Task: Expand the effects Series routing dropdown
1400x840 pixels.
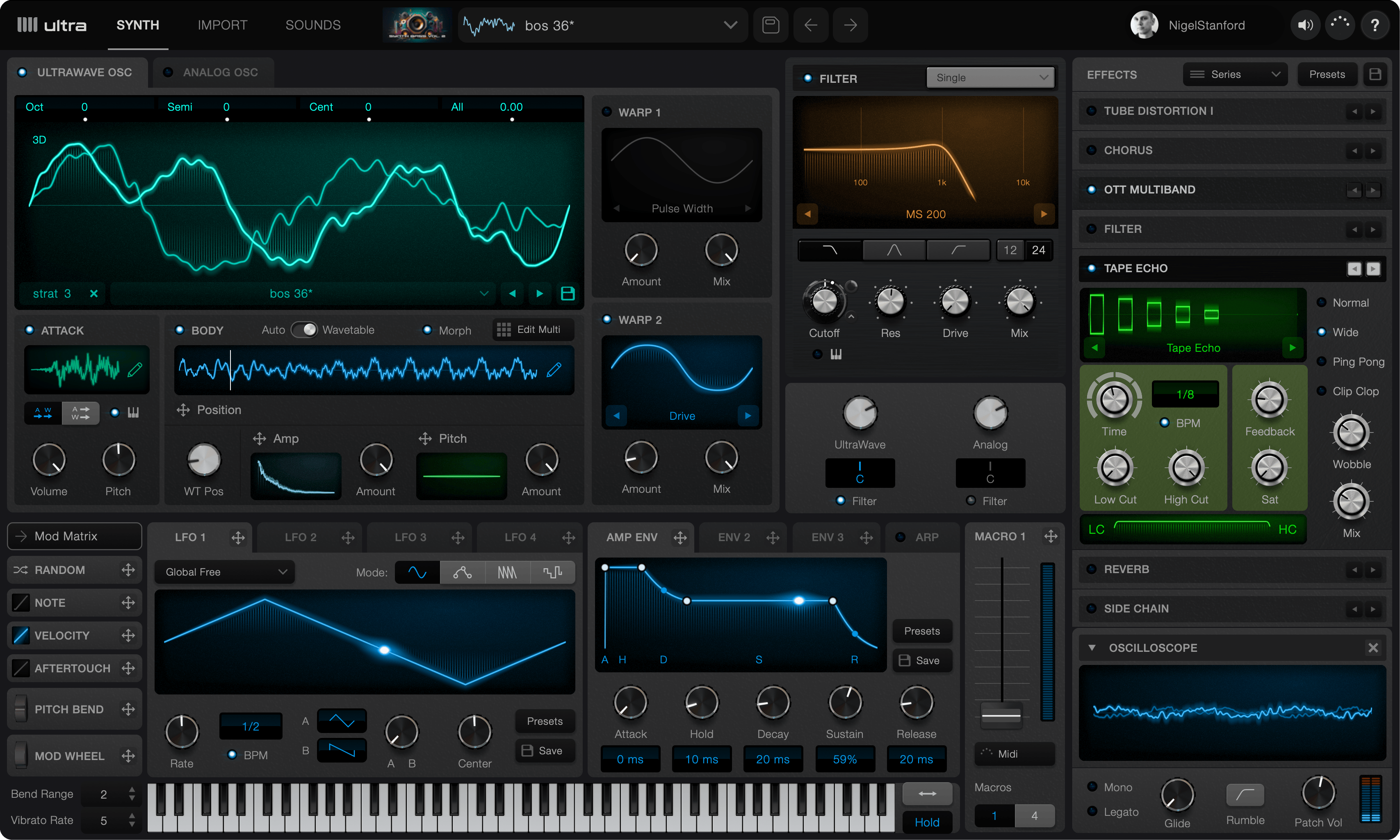Action: [1234, 75]
